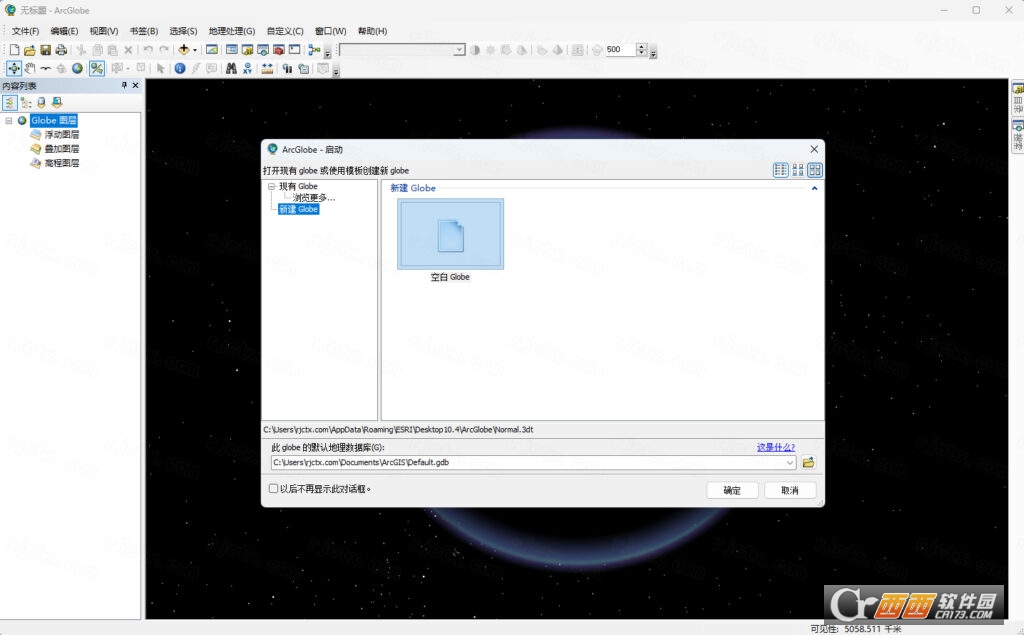
Task: Click the Print icon in toolbar
Action: (x=61, y=50)
